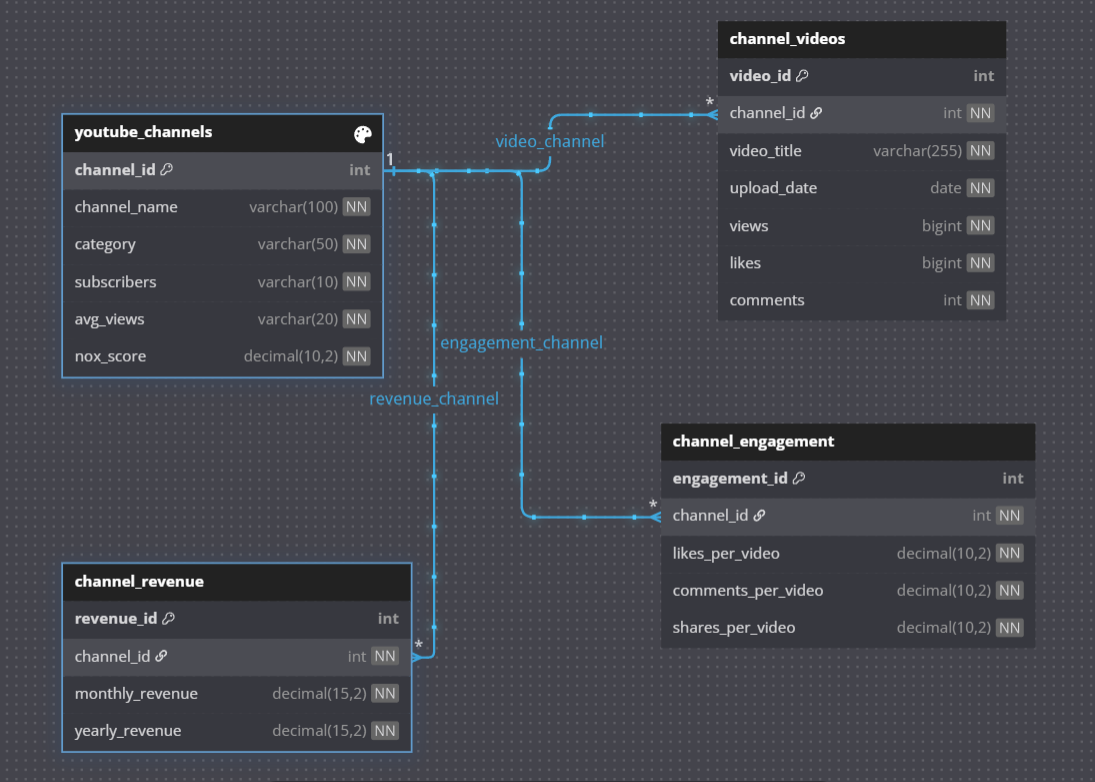Select the revenue_id field name
This screenshot has width=1095, height=782.
point(116,618)
